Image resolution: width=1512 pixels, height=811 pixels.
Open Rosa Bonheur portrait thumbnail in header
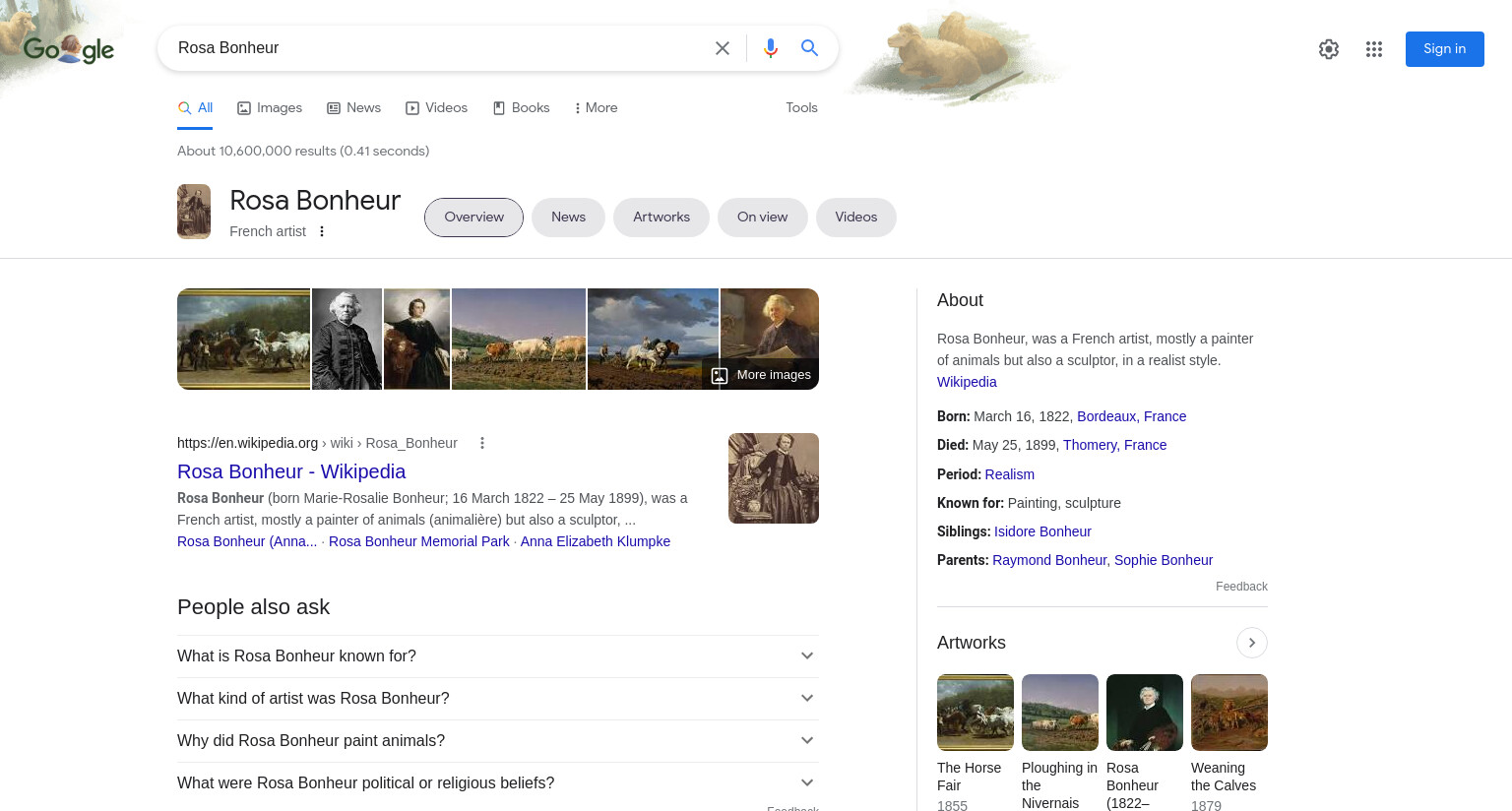pyautogui.click(x=194, y=212)
